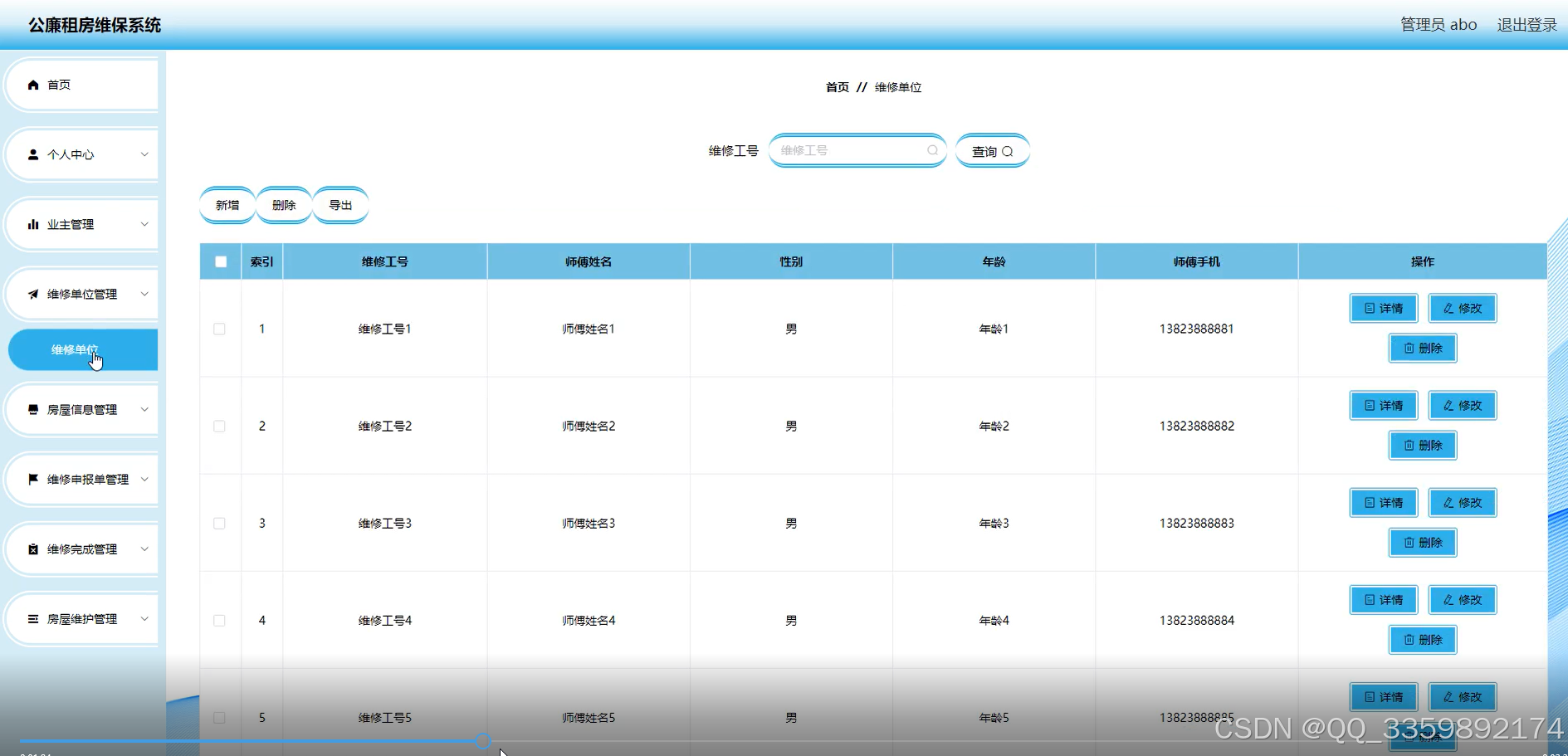Check the checkbox for row 3

click(x=219, y=523)
